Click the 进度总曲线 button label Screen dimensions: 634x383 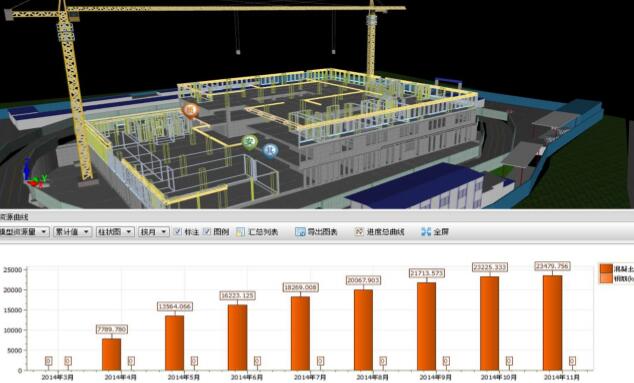(385, 232)
